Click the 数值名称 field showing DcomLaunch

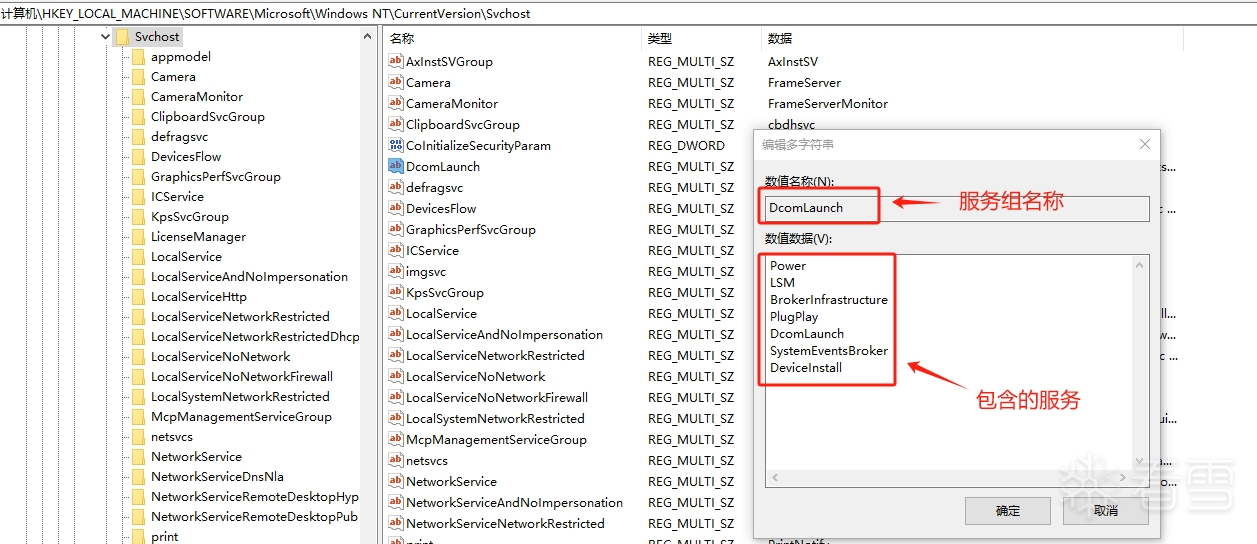[x=957, y=208]
